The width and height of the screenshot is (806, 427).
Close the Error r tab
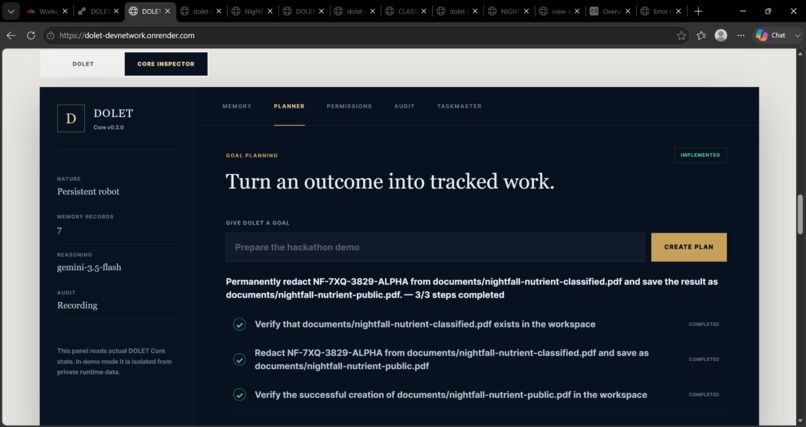[679, 11]
